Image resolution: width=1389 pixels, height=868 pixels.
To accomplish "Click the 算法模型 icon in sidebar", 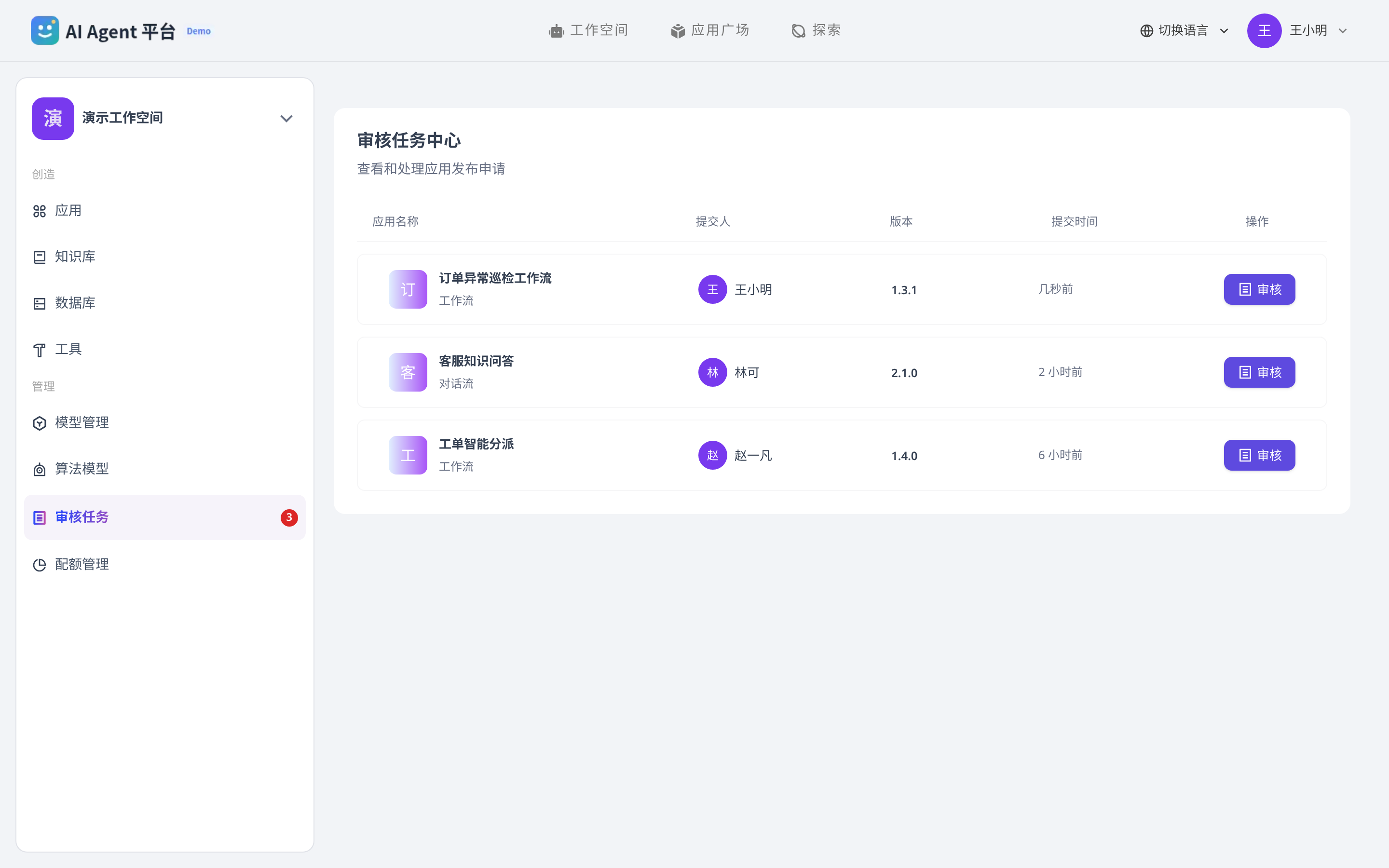I will point(40,470).
